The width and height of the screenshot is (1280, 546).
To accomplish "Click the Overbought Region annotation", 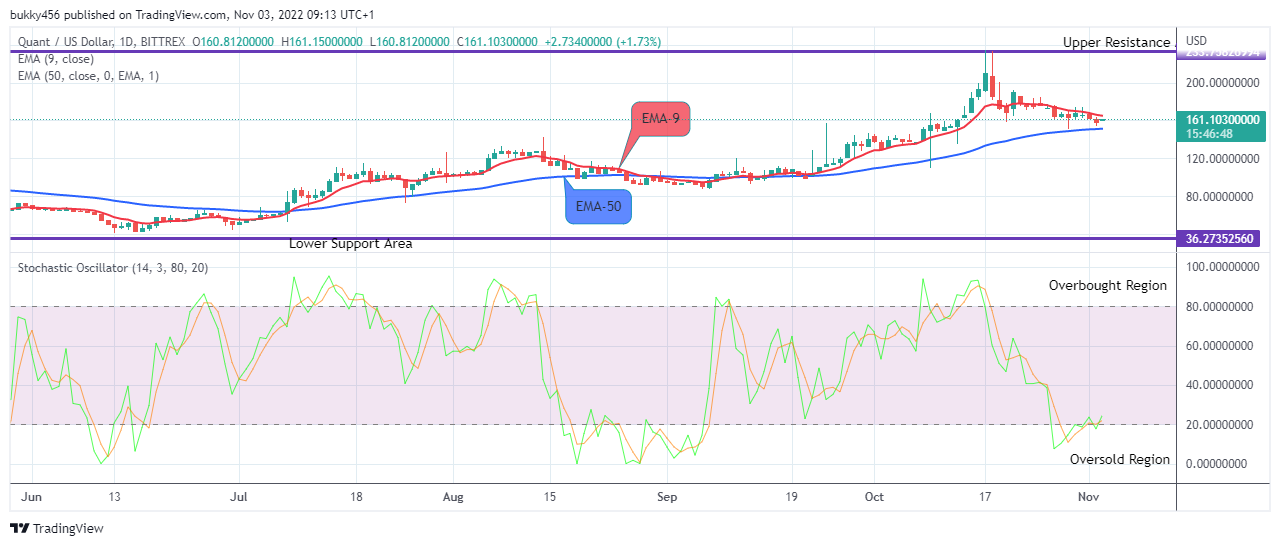I will click(1108, 285).
